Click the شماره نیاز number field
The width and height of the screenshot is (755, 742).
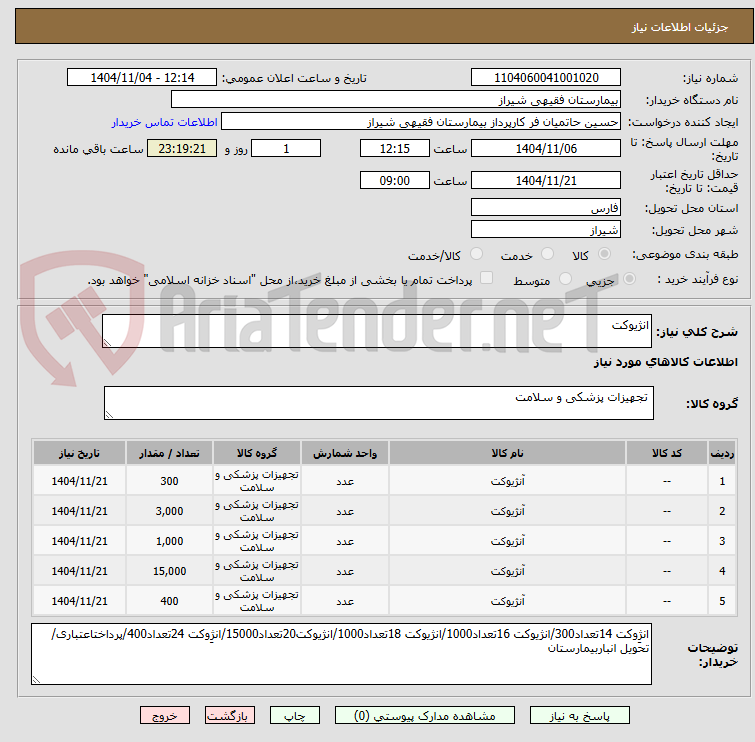546,78
